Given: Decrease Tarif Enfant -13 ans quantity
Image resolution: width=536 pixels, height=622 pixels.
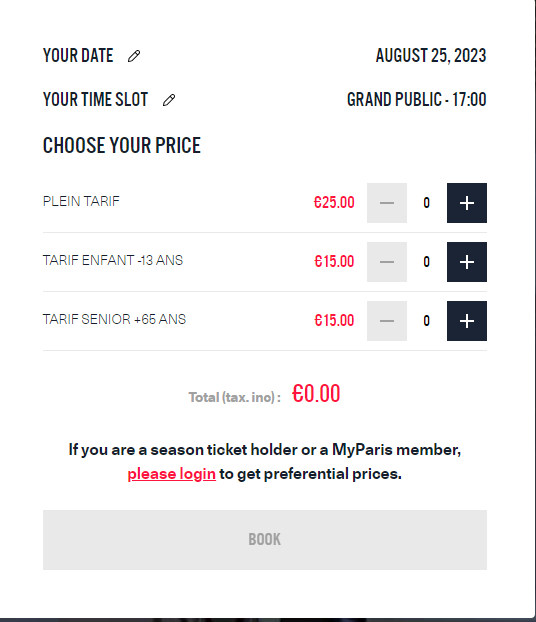Looking at the screenshot, I should coord(386,262).
